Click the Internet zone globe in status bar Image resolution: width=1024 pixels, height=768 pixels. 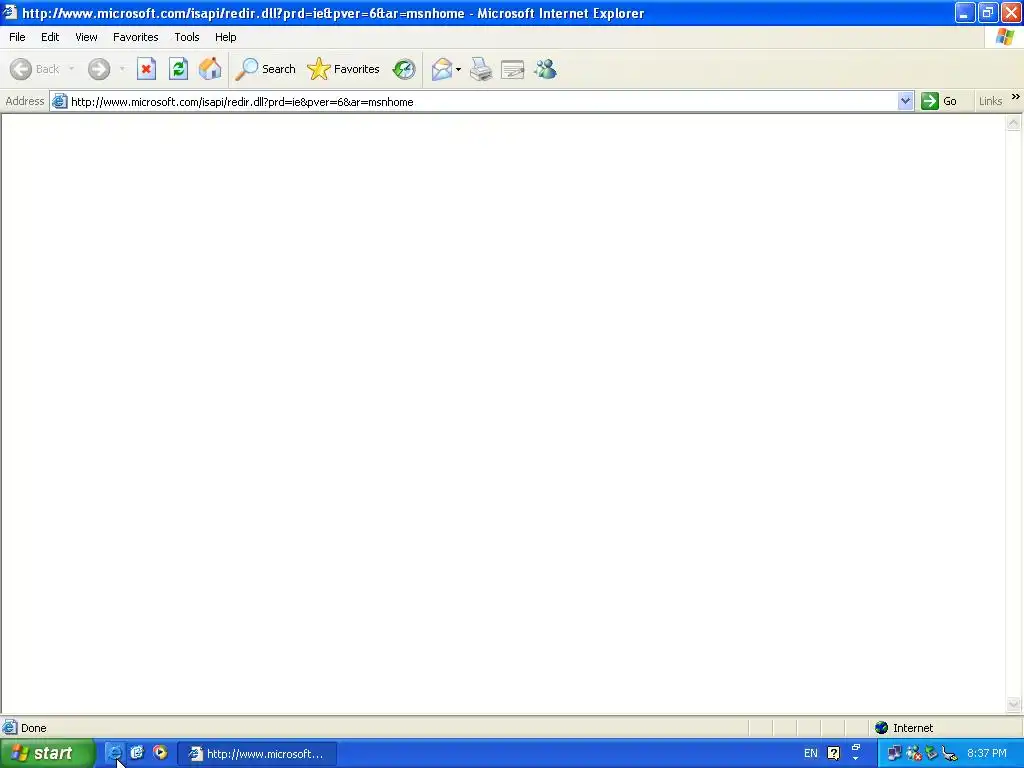(x=882, y=728)
